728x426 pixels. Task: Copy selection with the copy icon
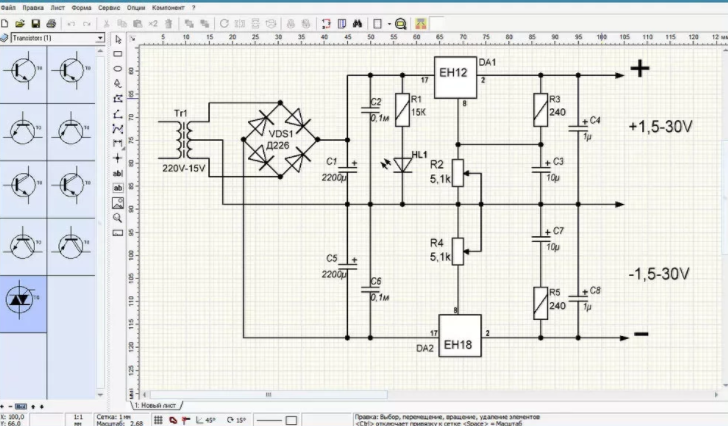[122, 23]
